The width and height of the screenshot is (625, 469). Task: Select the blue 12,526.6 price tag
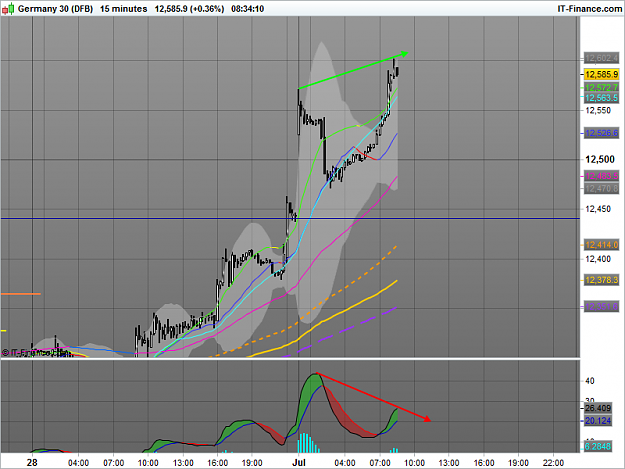[601, 133]
